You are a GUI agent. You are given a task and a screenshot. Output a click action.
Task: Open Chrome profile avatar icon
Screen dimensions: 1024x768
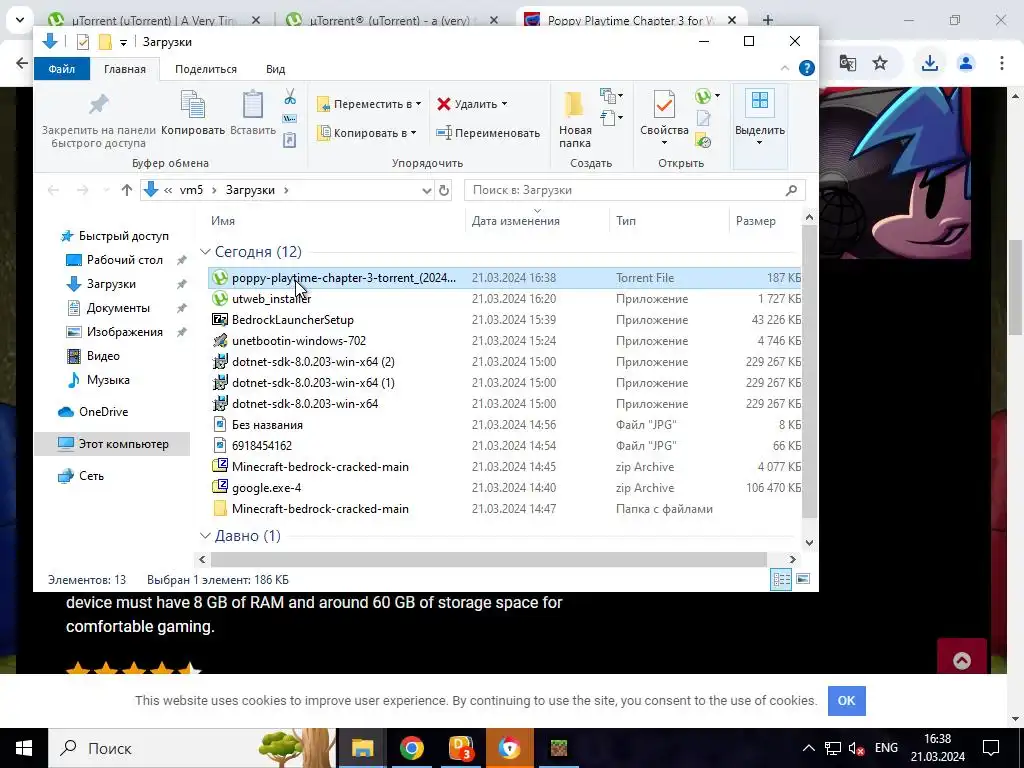(966, 63)
